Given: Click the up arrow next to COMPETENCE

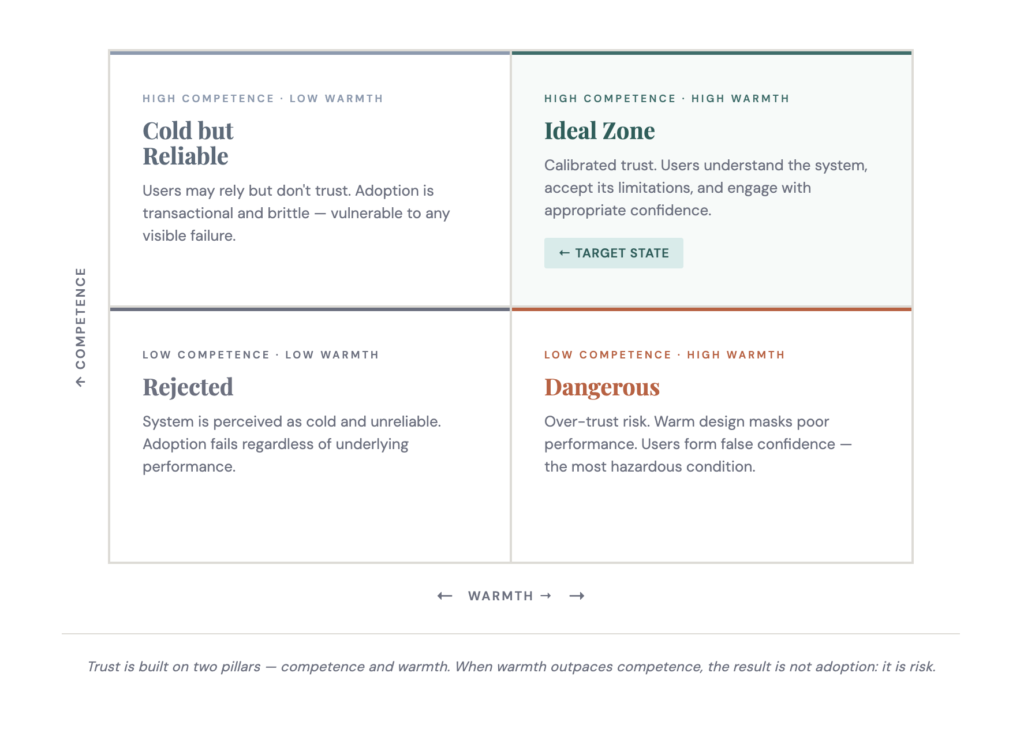Looking at the screenshot, I should (81, 381).
